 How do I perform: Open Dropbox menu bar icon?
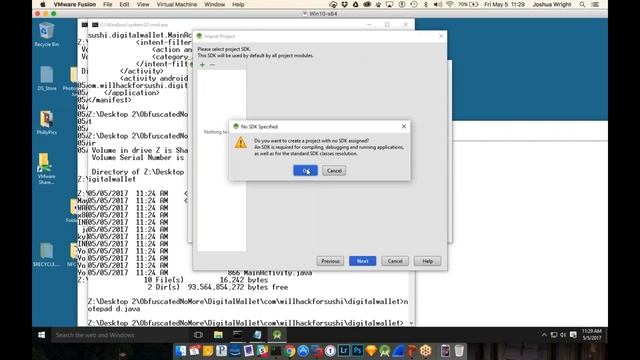coord(344,4)
